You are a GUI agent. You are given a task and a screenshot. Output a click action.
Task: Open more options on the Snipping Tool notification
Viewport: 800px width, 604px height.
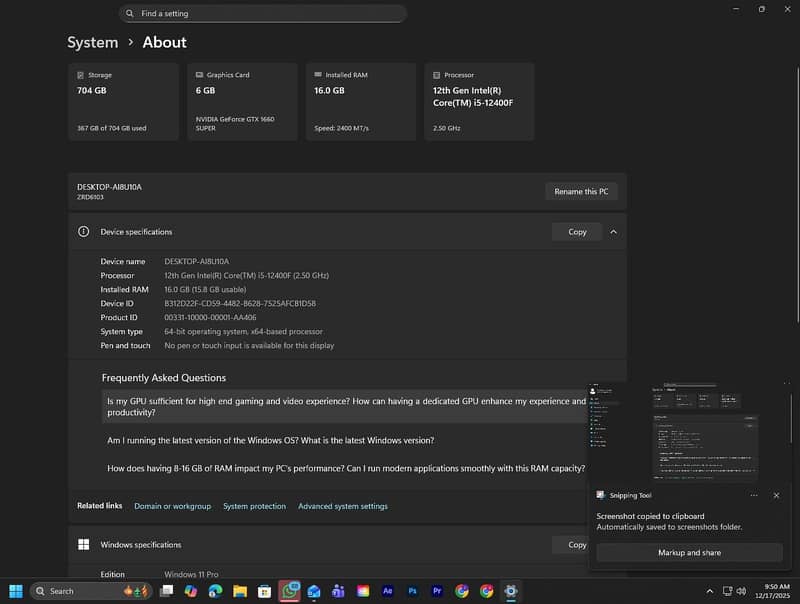point(753,495)
